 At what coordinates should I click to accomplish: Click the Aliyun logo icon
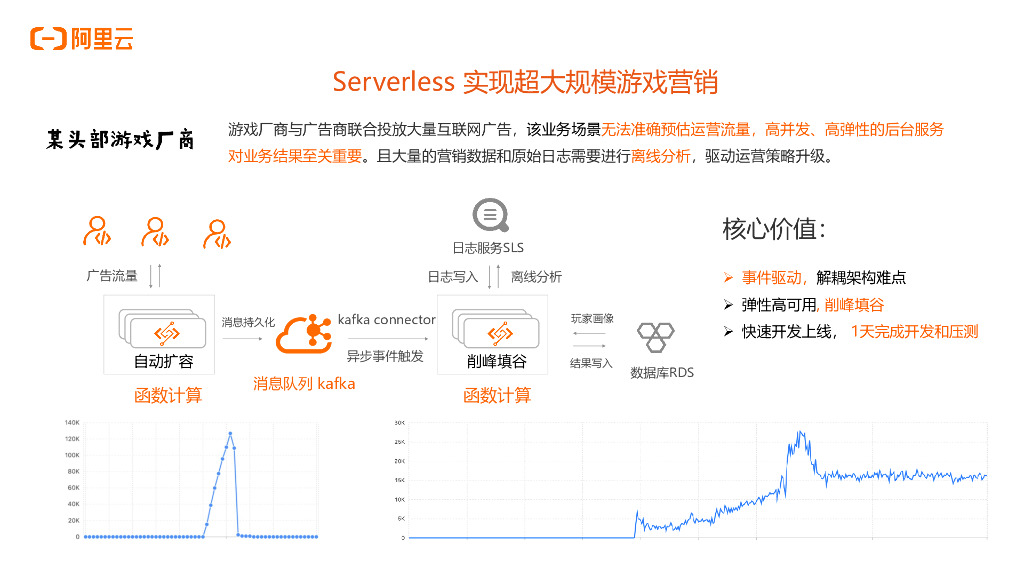click(x=48, y=39)
